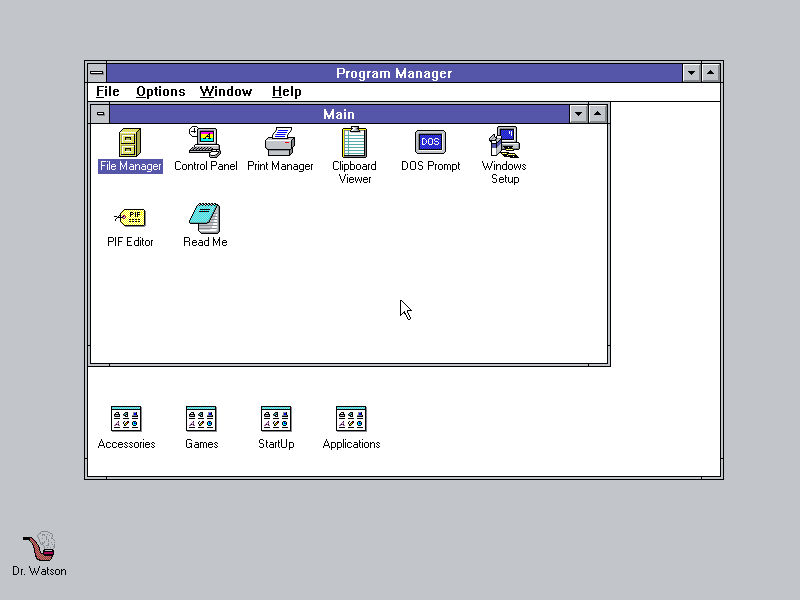Launch the DOS Prompt
Viewport: 800px width, 600px height.
(x=429, y=141)
